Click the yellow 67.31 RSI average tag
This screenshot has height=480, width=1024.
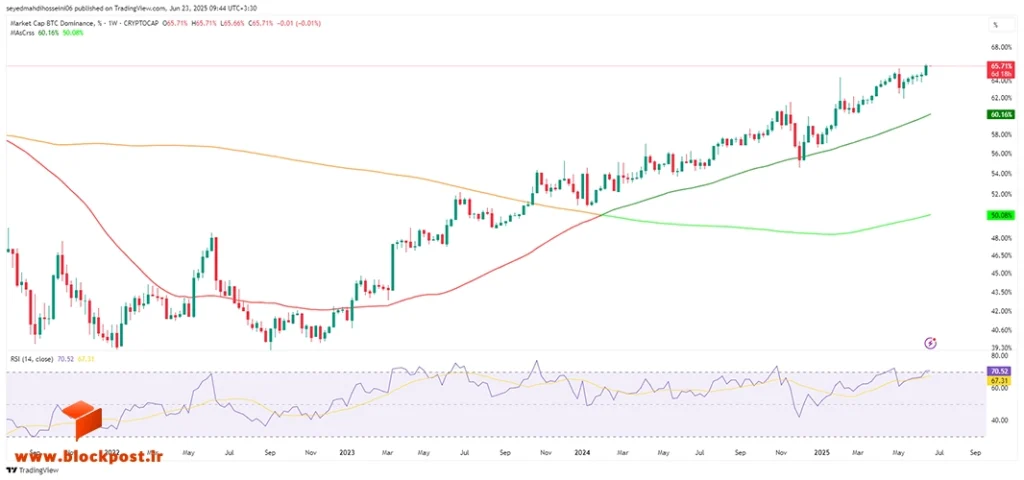click(x=1001, y=379)
